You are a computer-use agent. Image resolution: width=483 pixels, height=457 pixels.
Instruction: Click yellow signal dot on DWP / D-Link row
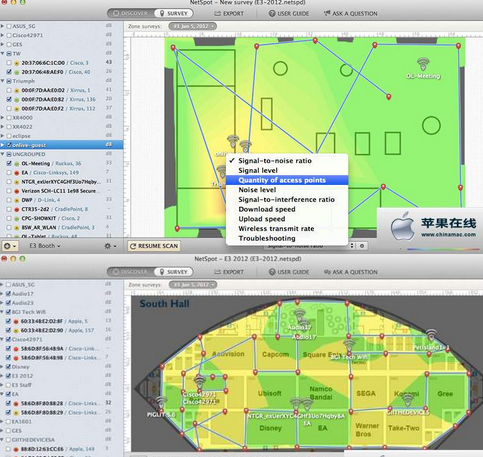16,200
